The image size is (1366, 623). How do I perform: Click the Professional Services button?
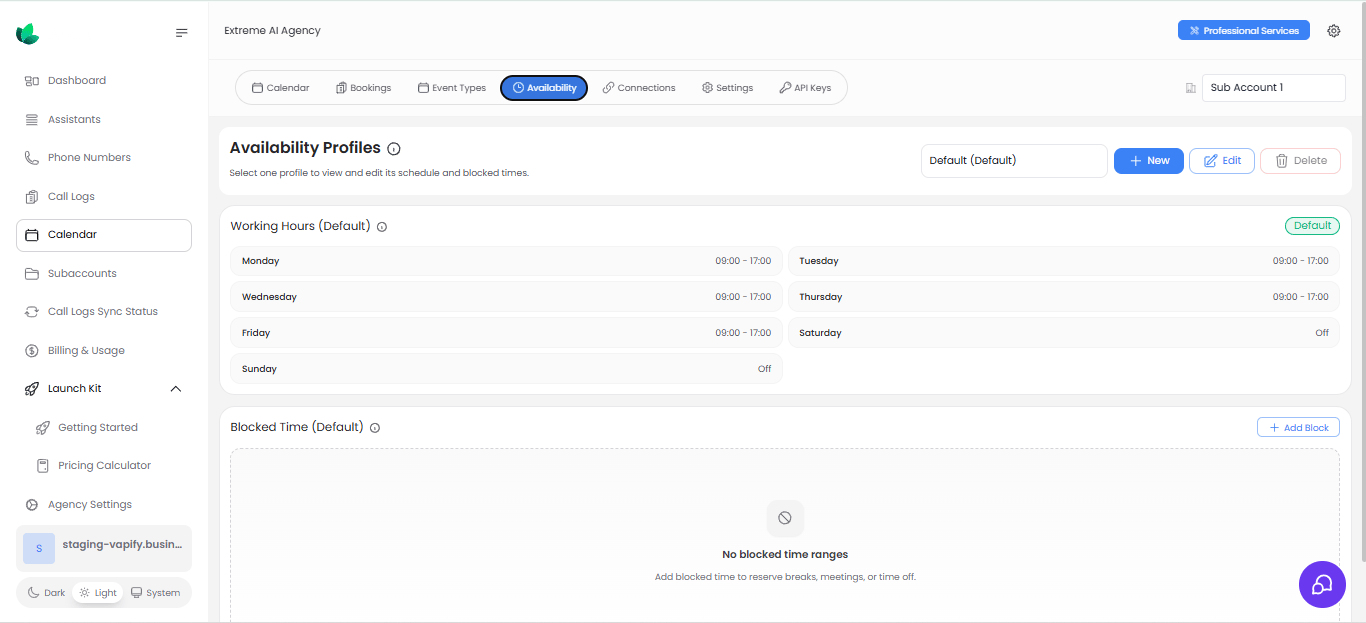[1244, 31]
